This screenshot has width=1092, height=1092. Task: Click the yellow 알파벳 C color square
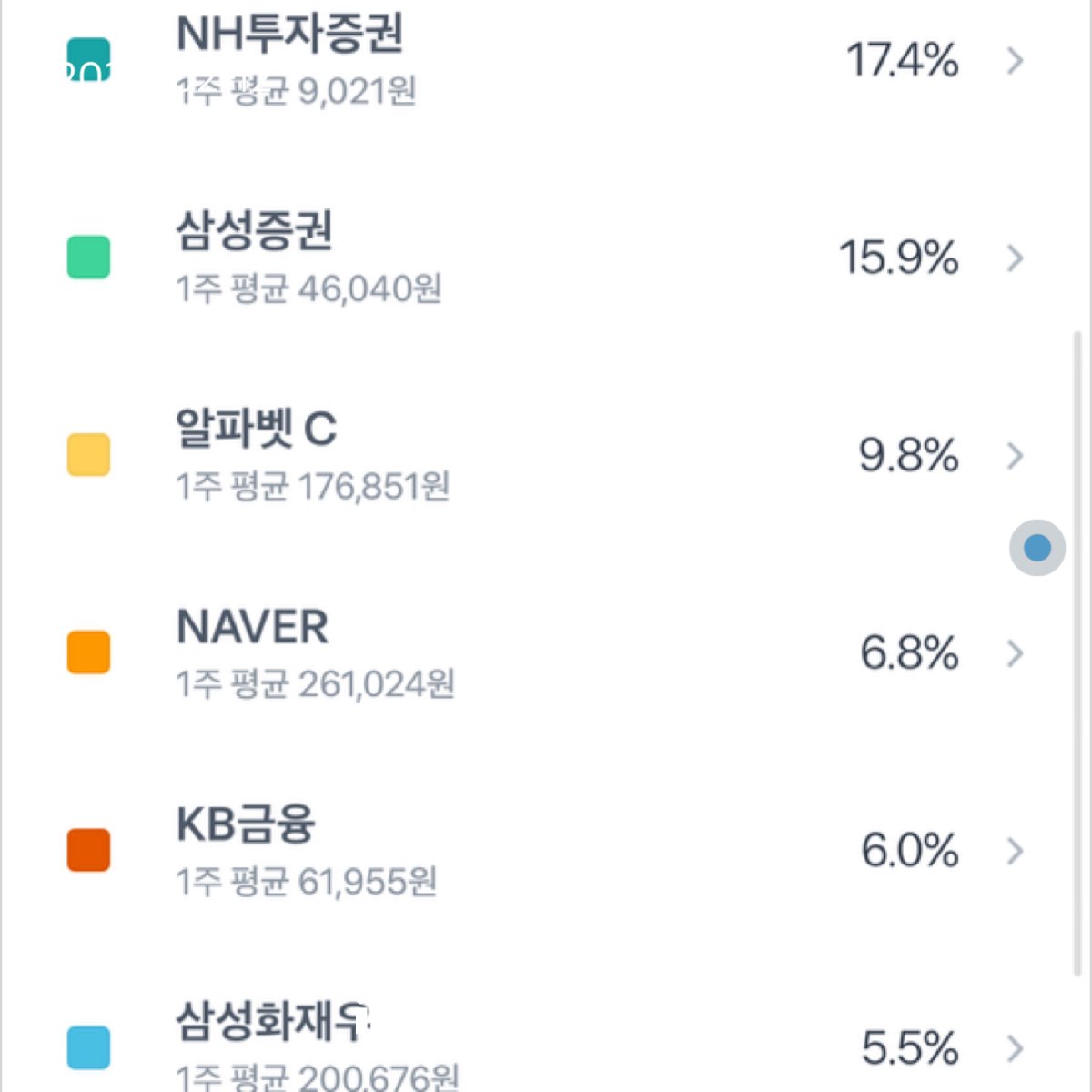[89, 455]
